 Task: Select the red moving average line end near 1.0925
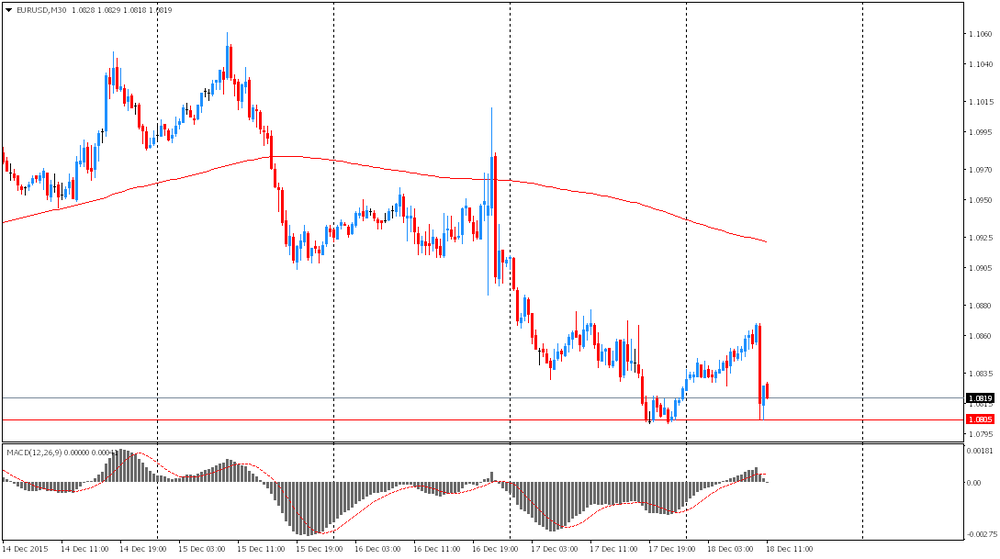point(765,241)
